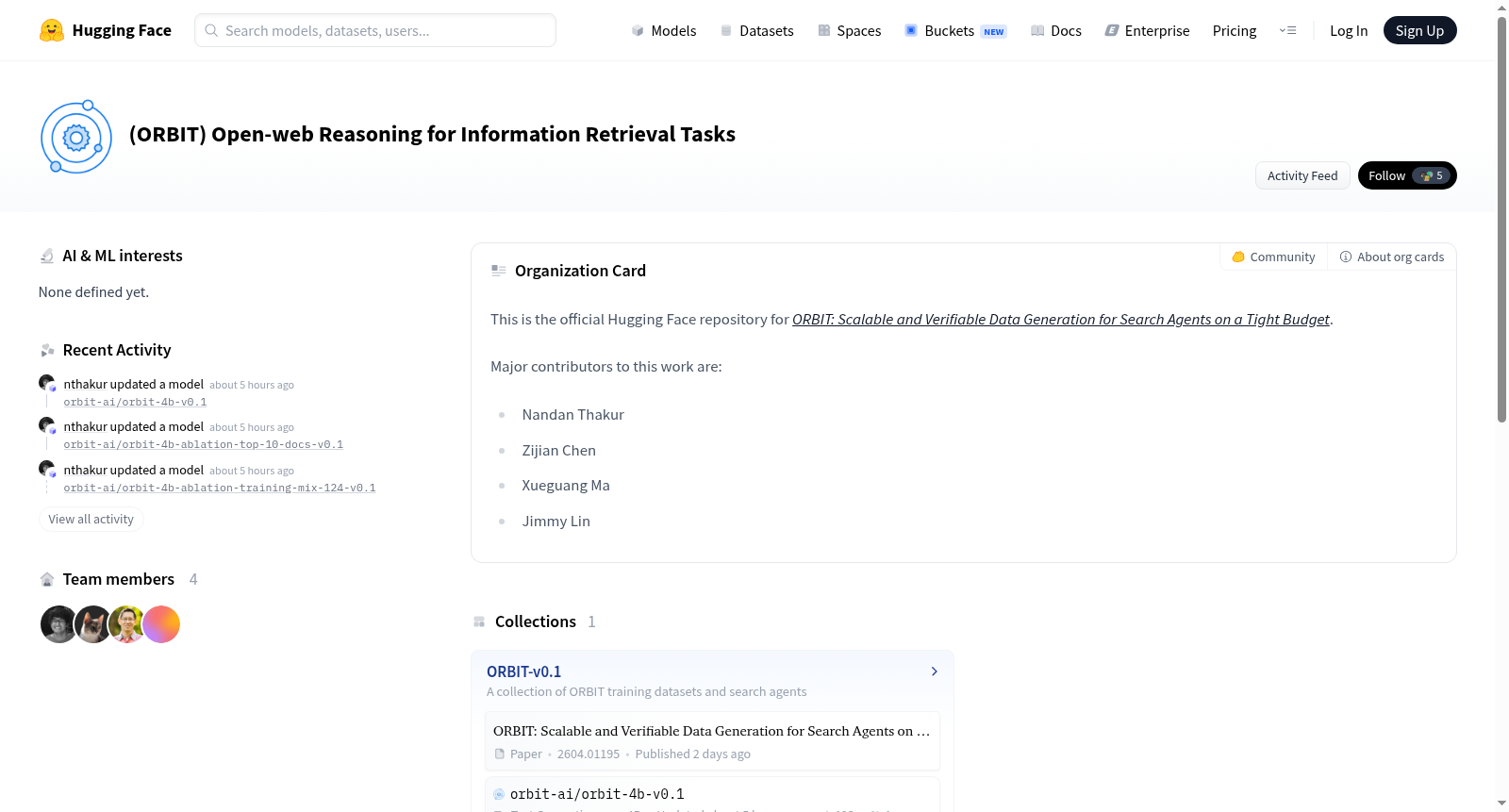Click the Docs book icon
The width and height of the screenshot is (1509, 812).
(x=1037, y=31)
